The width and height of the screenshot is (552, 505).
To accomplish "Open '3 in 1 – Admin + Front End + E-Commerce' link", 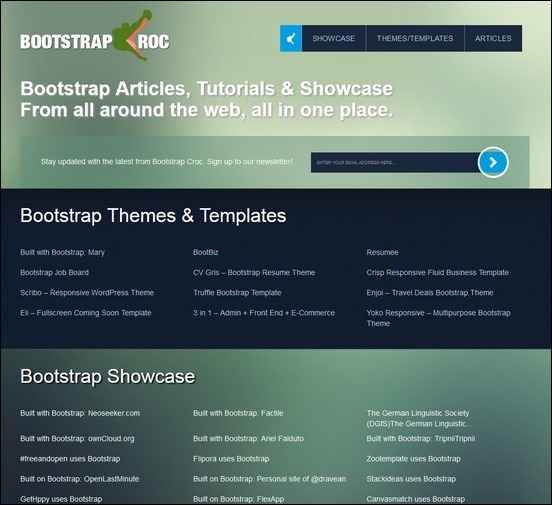I will pyautogui.click(x=264, y=313).
